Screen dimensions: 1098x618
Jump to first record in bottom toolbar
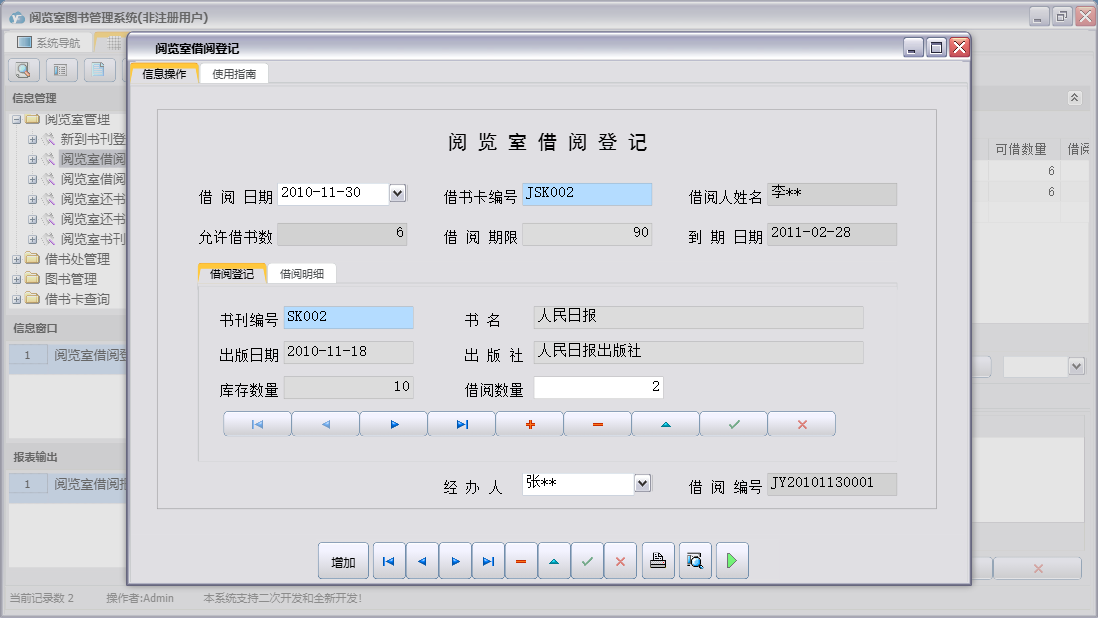(x=388, y=561)
